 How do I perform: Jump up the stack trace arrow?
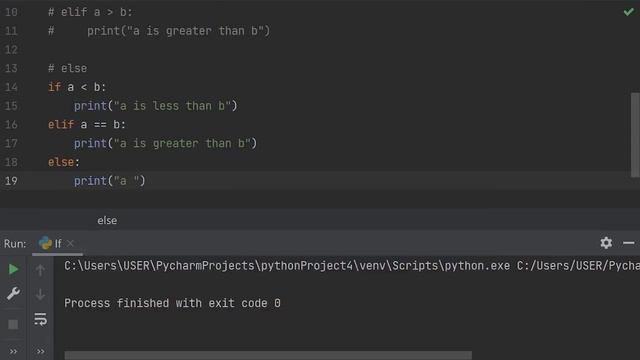click(x=40, y=270)
